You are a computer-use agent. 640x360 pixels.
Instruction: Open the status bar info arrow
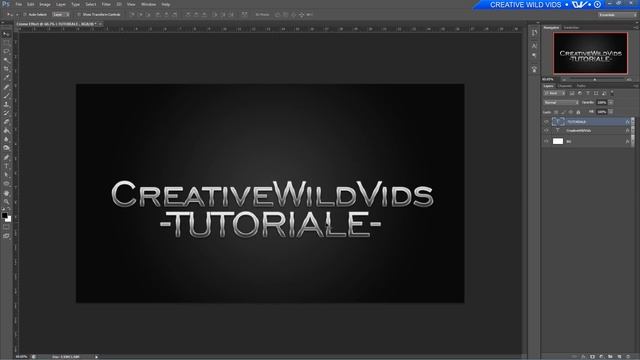[x=97, y=357]
